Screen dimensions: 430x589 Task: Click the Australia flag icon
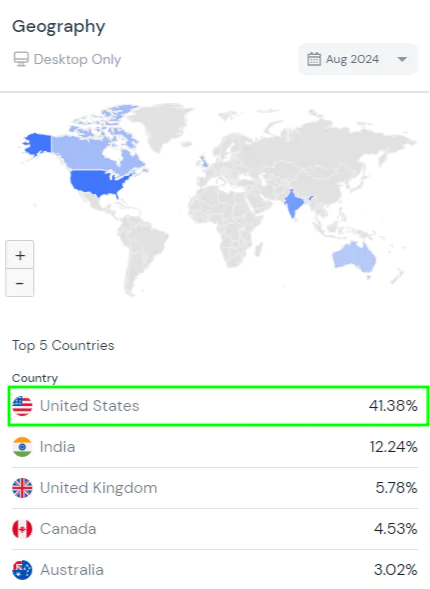22,570
